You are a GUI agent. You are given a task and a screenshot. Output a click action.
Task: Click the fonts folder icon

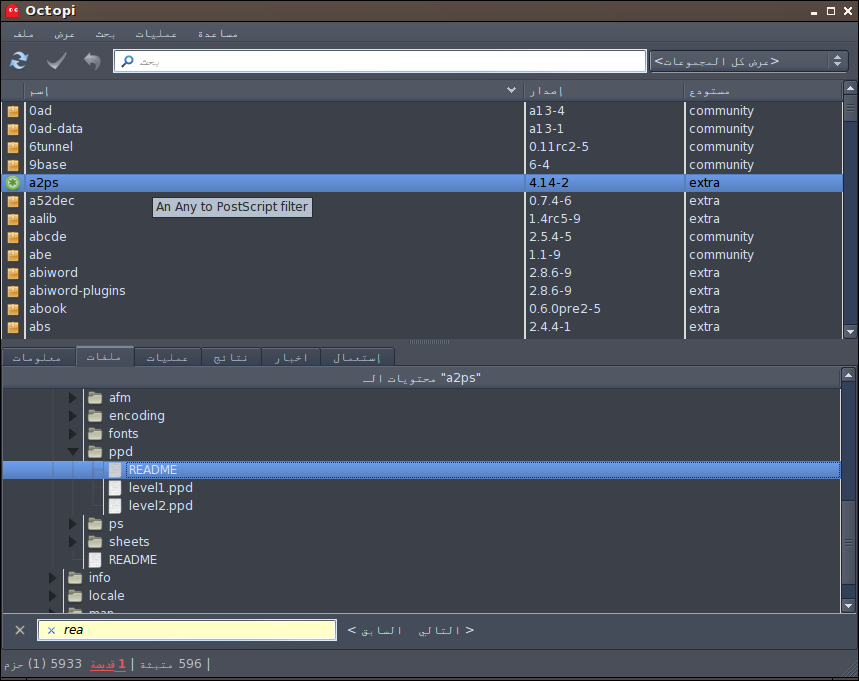point(95,434)
